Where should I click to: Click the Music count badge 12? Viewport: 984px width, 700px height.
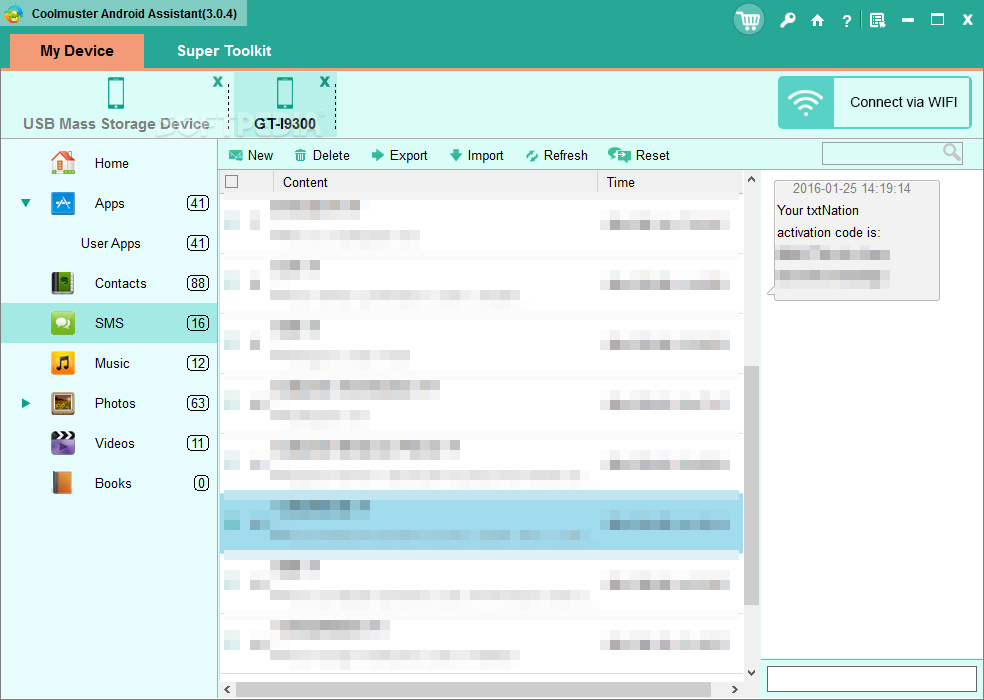click(x=198, y=363)
